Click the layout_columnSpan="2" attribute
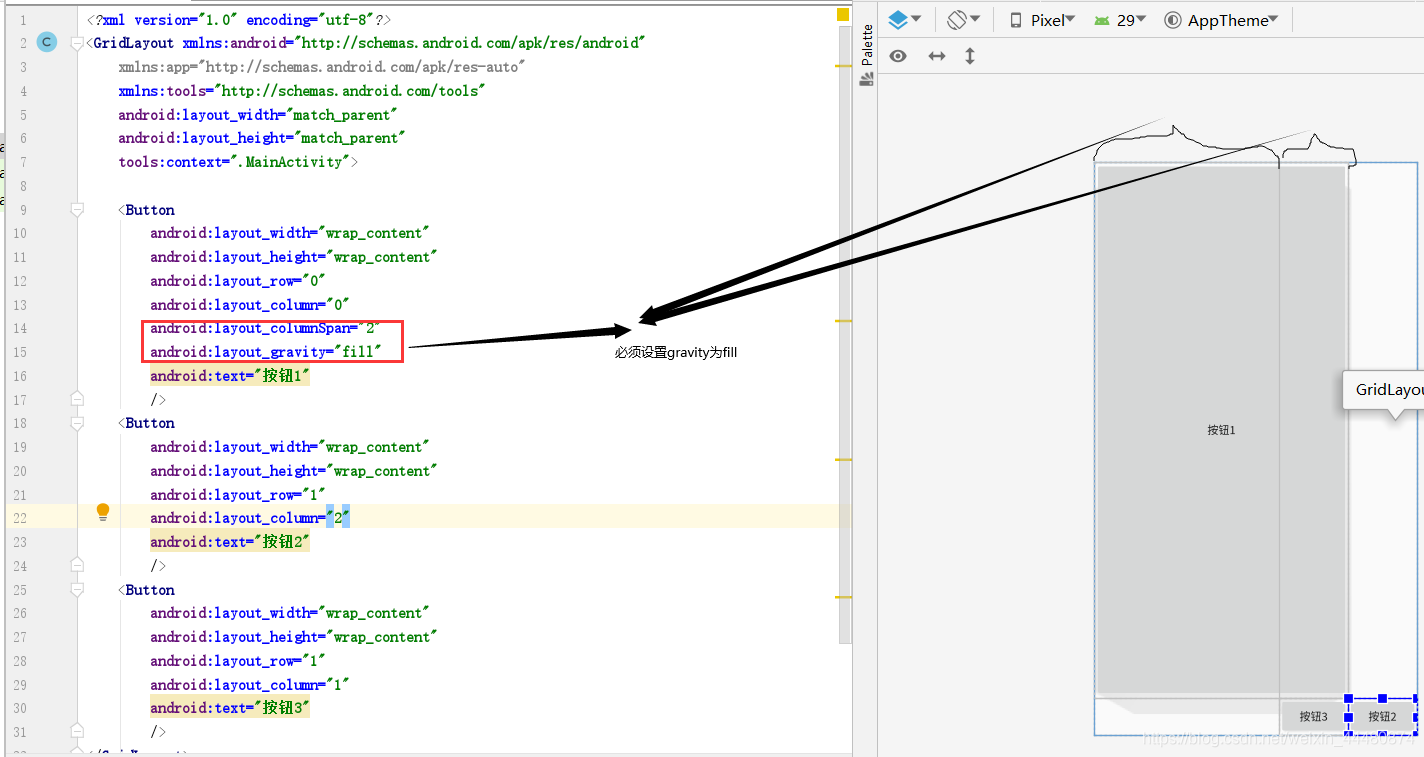Screen dimensions: 1424x757 [x=264, y=328]
